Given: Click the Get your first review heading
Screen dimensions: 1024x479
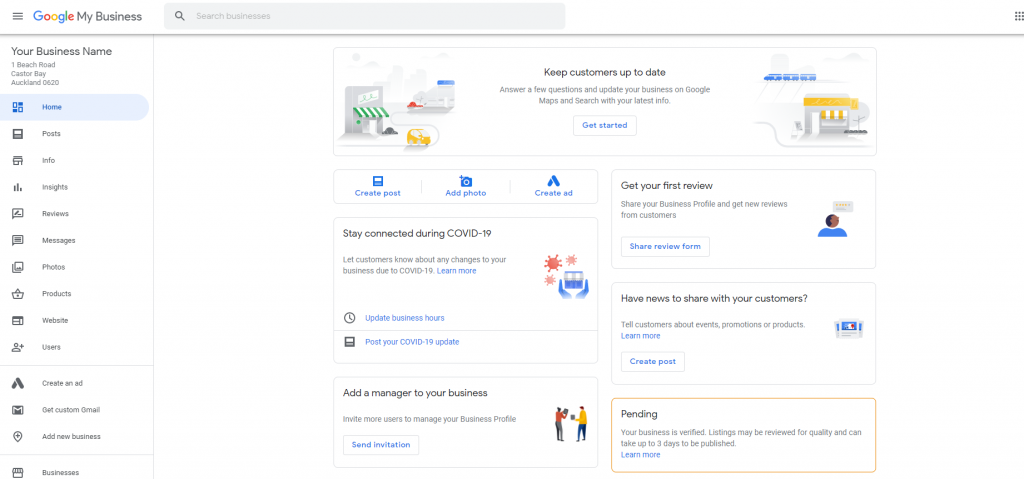Looking at the screenshot, I should [667, 186].
